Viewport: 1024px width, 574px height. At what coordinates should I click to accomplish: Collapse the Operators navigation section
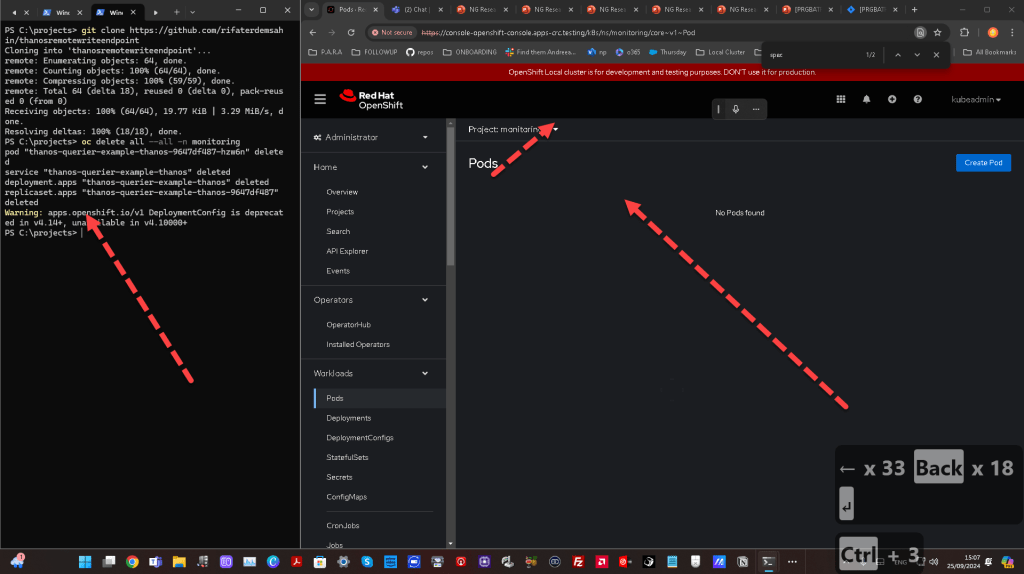click(371, 300)
